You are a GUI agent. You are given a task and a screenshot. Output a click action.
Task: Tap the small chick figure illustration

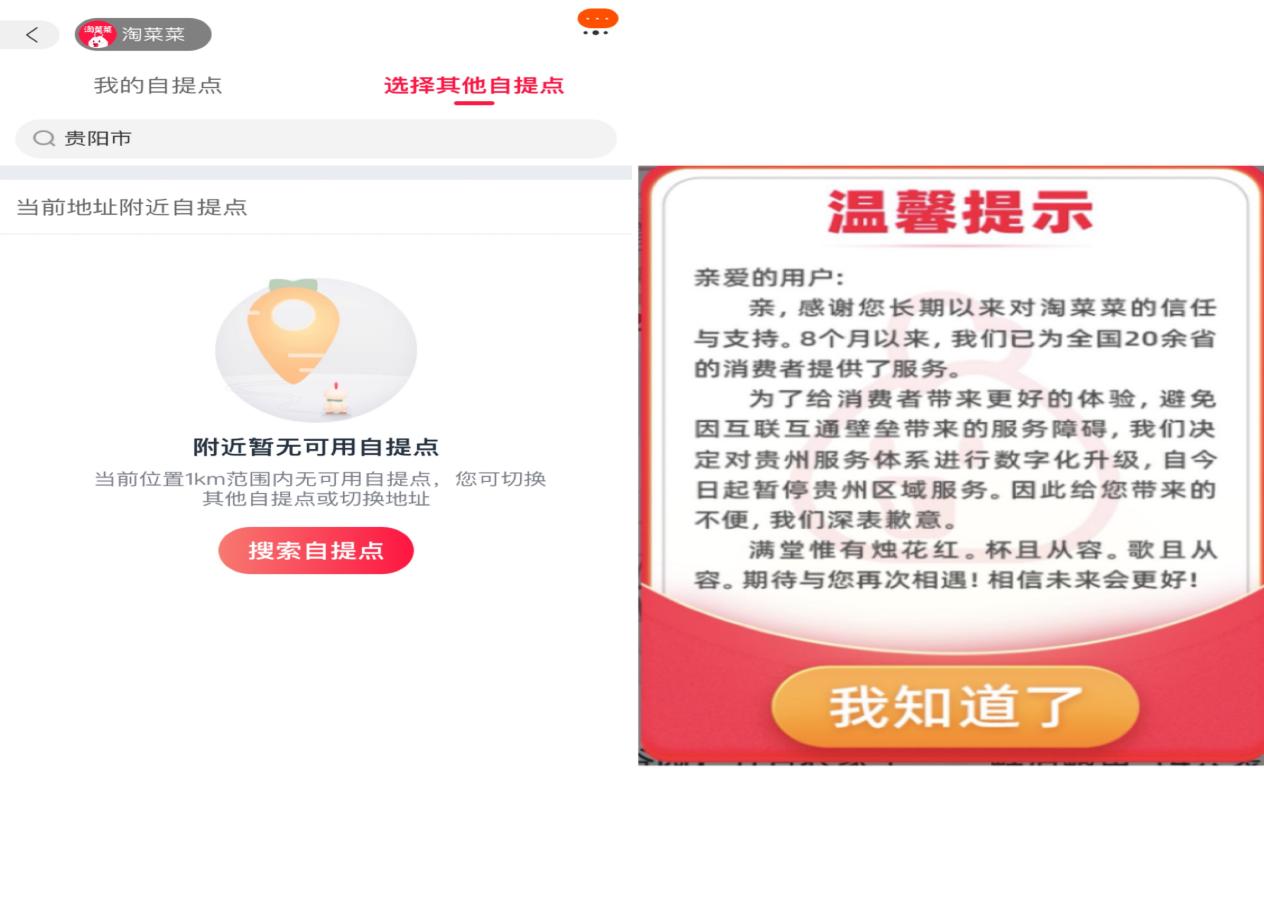click(335, 398)
